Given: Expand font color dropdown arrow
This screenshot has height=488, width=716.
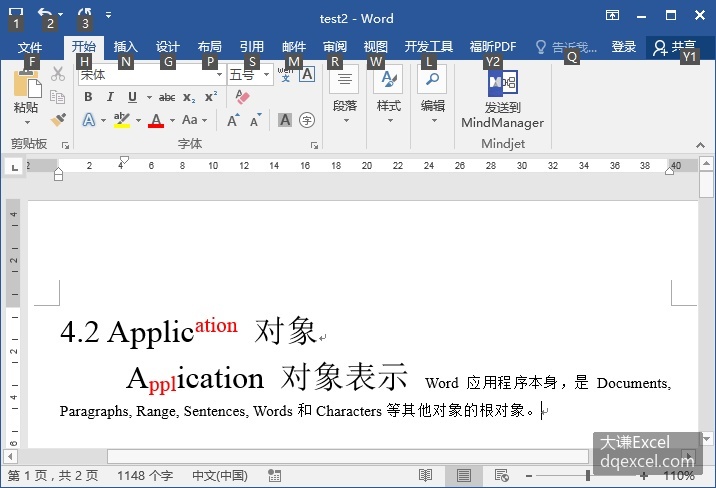Looking at the screenshot, I should (173, 121).
